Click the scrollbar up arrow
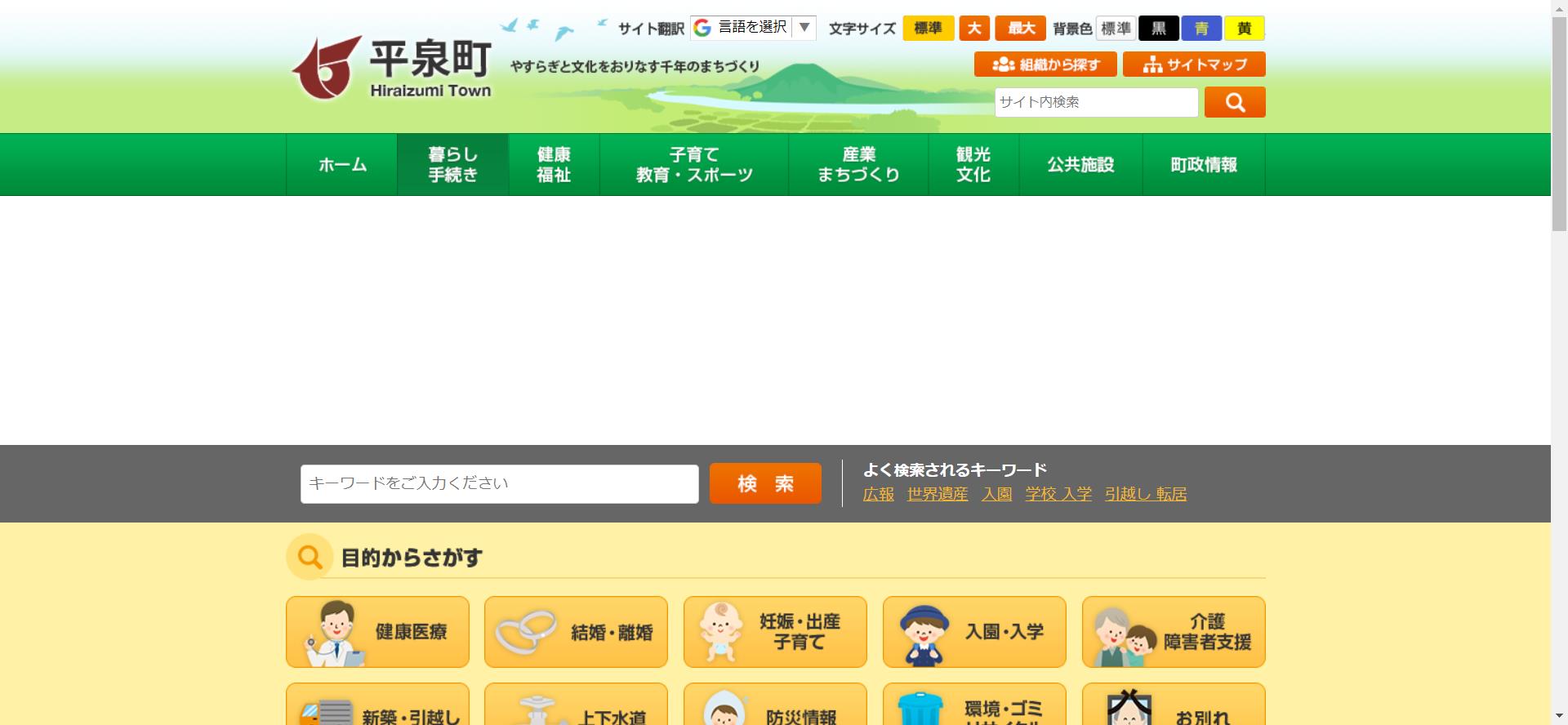Viewport: 1568px width, 725px height. click(1559, 7)
